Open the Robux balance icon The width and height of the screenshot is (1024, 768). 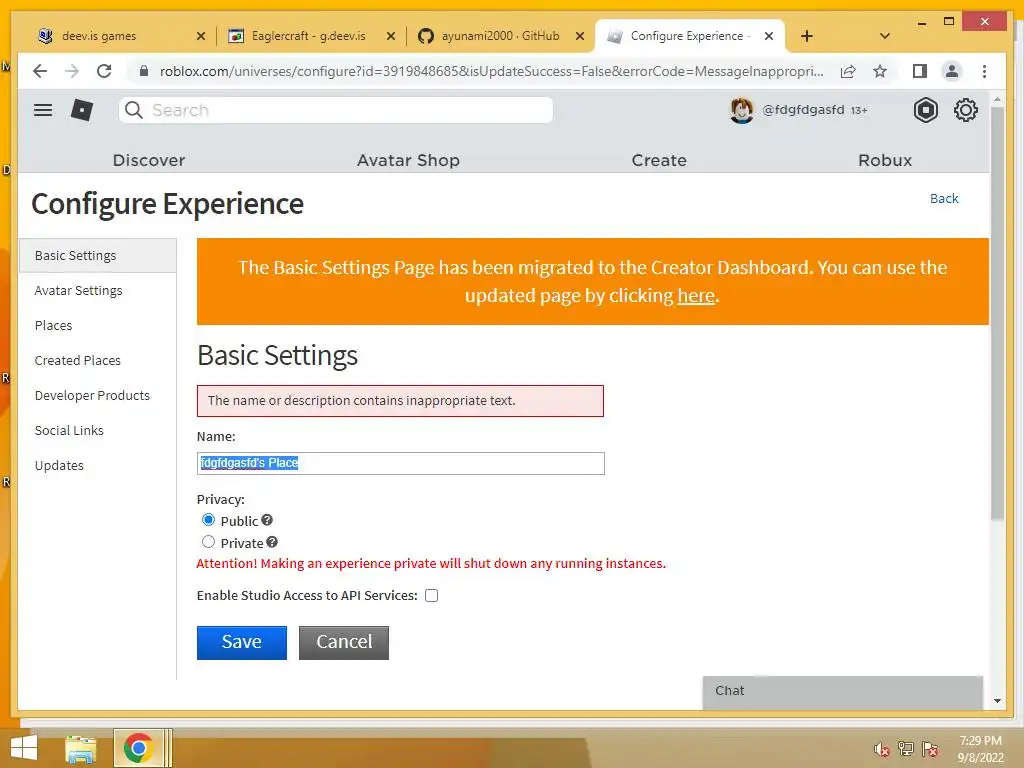point(925,110)
